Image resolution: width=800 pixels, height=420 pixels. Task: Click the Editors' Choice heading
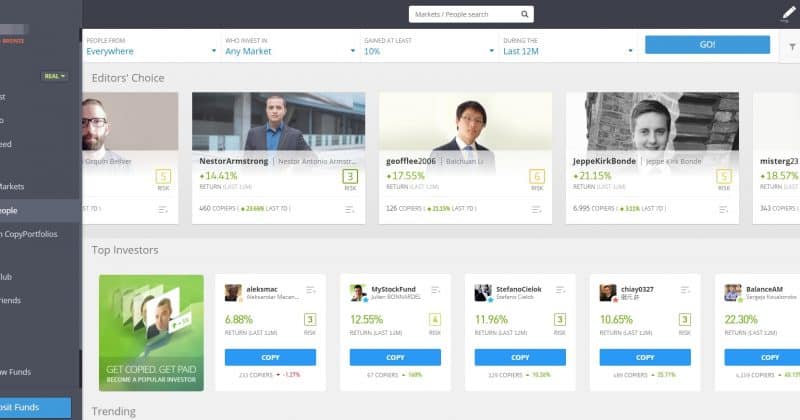click(128, 78)
